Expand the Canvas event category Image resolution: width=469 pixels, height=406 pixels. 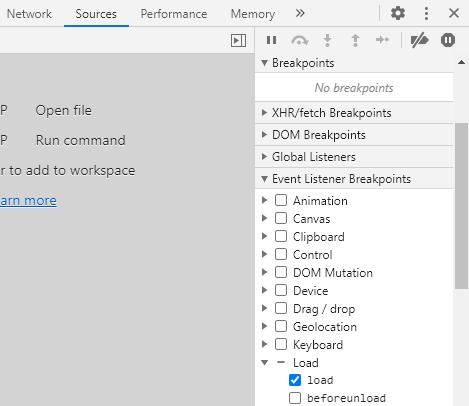pos(264,218)
